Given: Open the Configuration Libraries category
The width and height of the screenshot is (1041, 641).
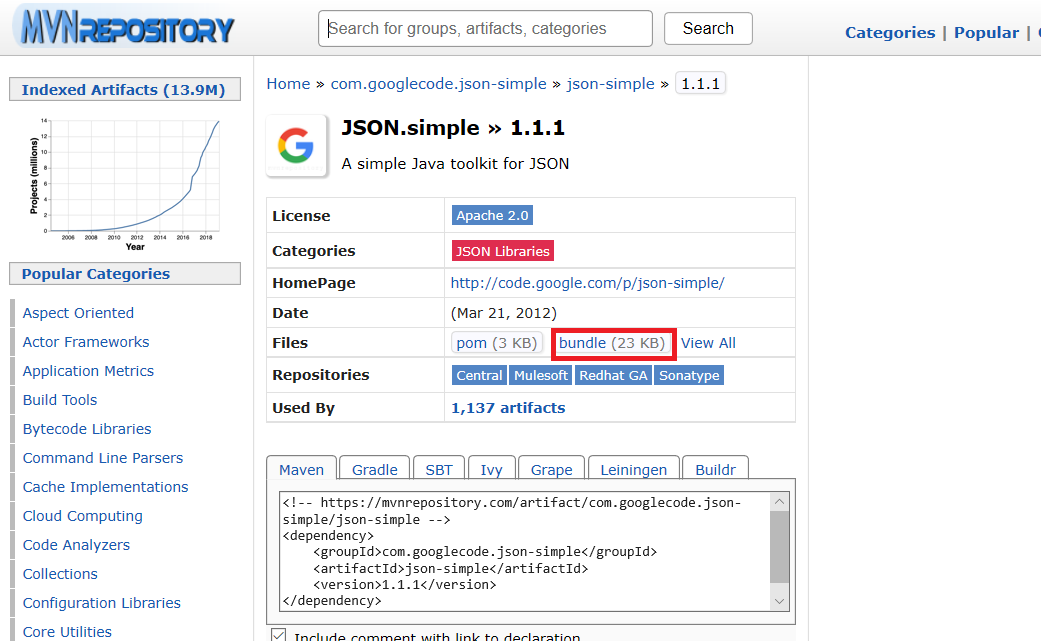Looking at the screenshot, I should pos(102,603).
